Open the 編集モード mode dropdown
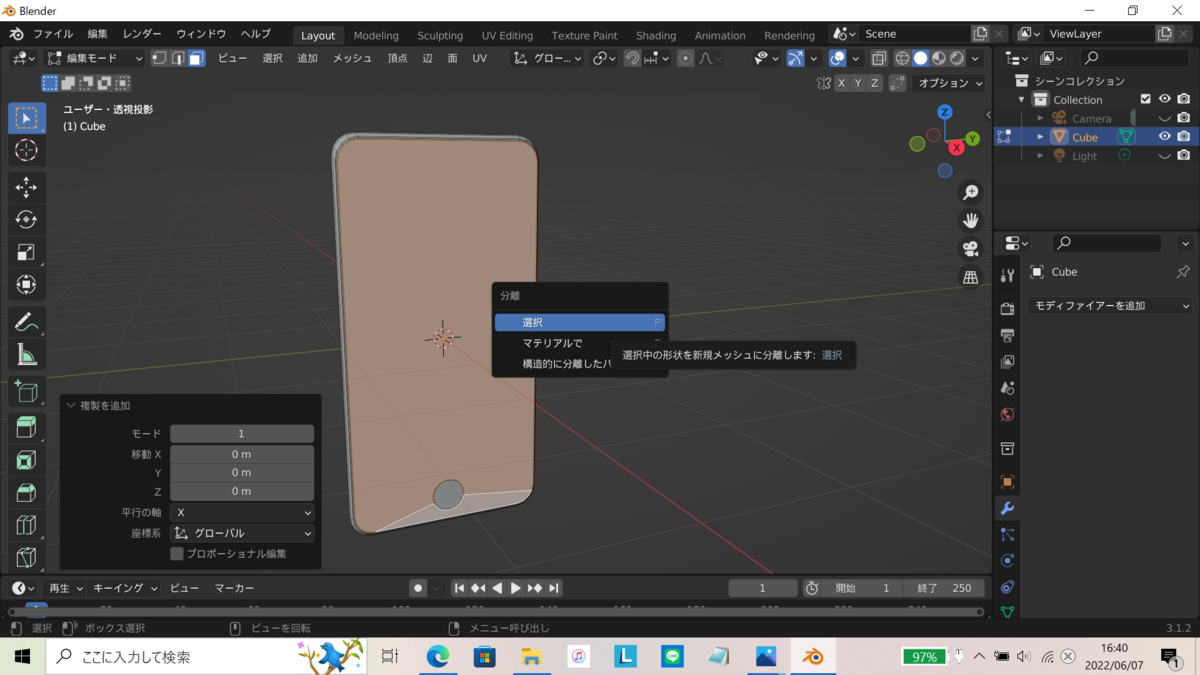This screenshot has height=675, width=1200. coord(96,58)
